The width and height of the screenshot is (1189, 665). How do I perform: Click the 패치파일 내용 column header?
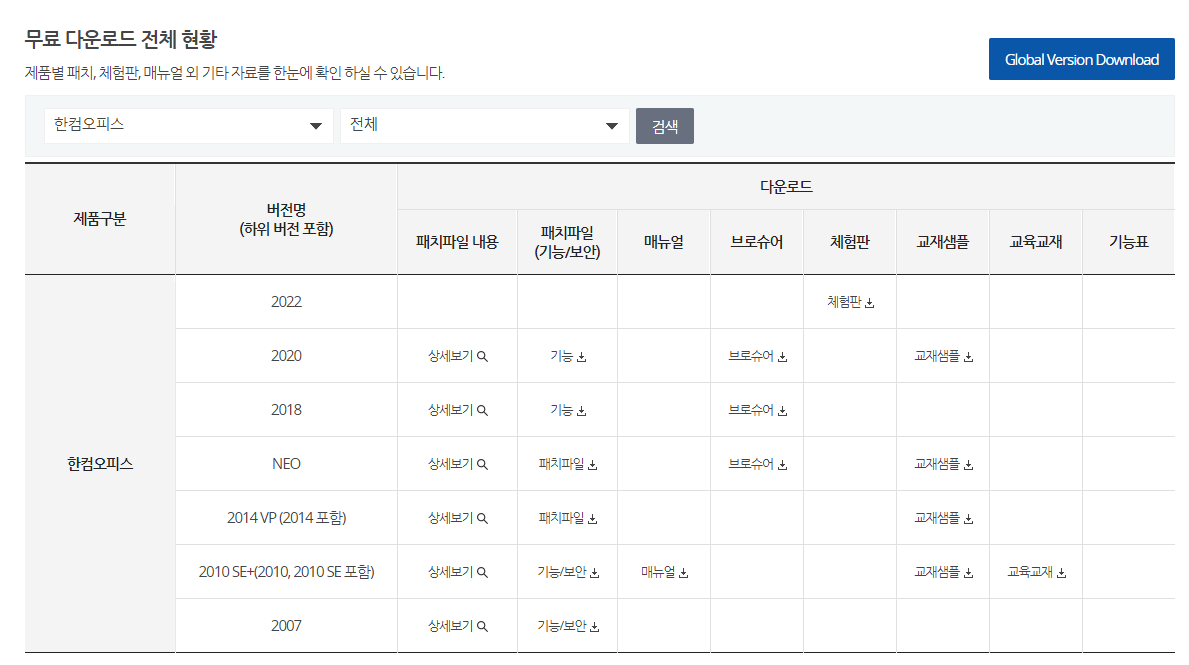(457, 242)
